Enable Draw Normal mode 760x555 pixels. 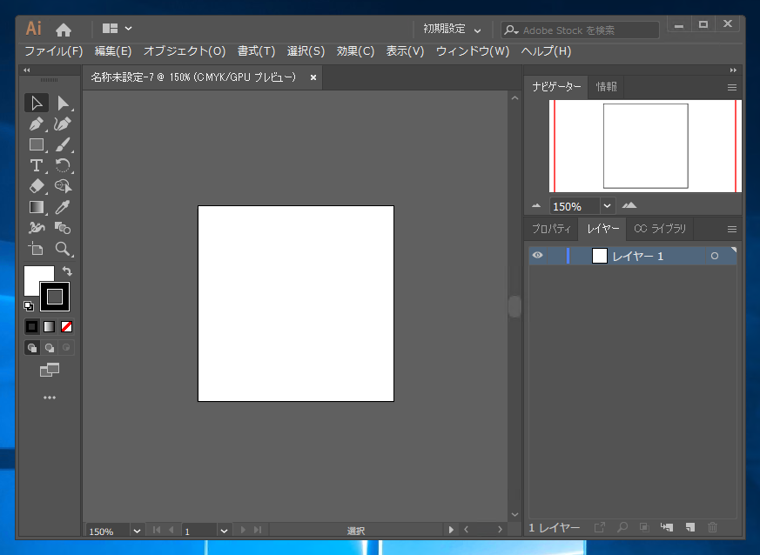32,348
